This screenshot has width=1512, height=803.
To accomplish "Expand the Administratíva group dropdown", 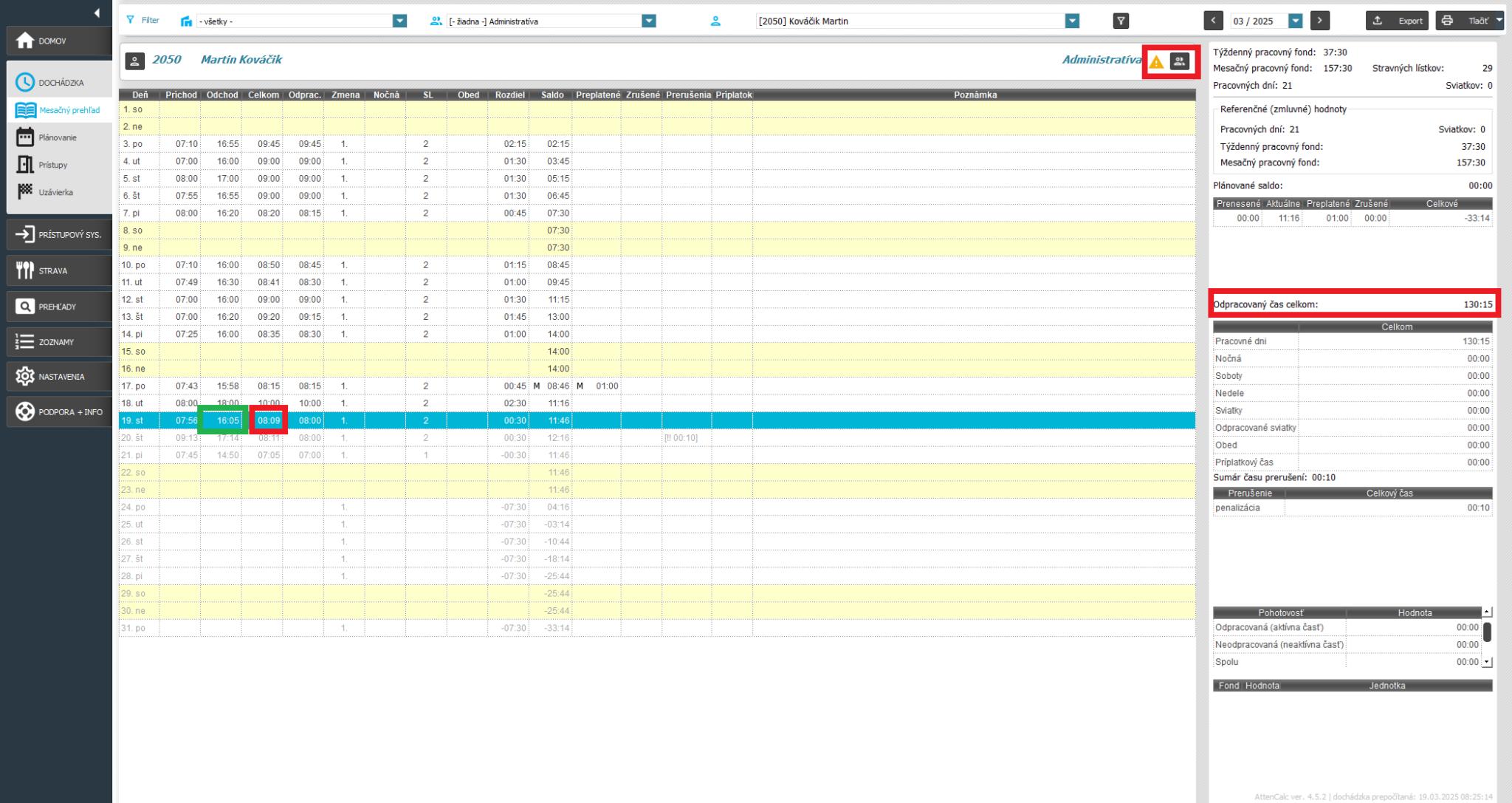I will click(649, 21).
